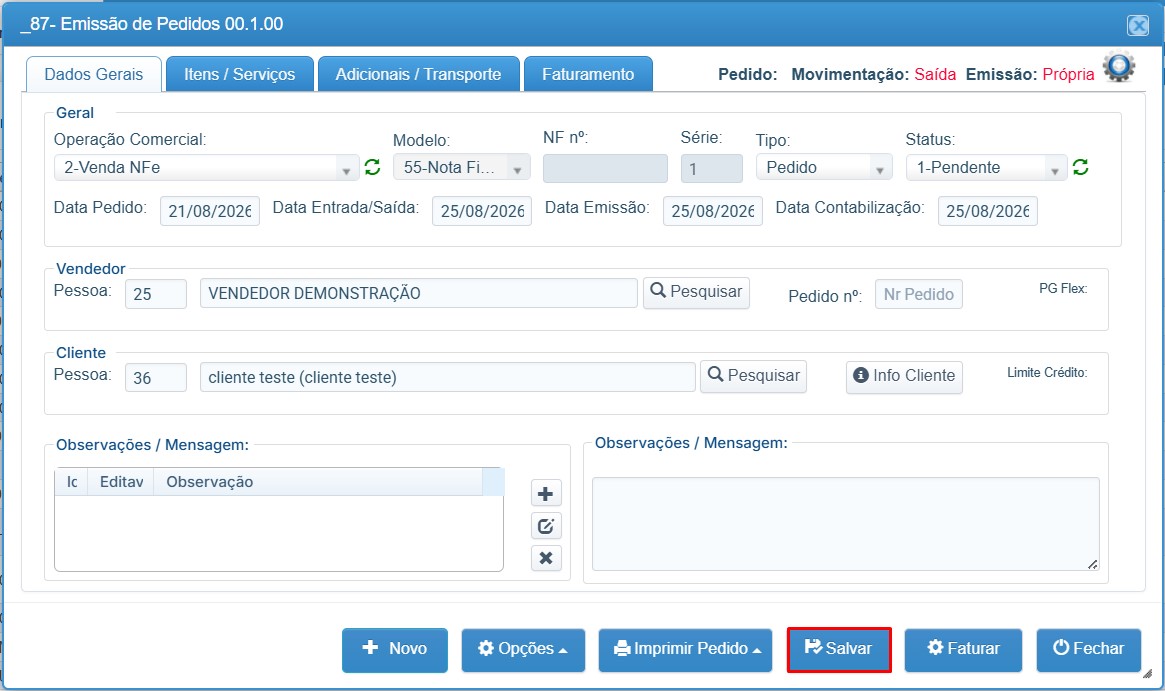This screenshot has height=691, width=1165.
Task: Edit the selected observation icon
Action: click(x=546, y=526)
